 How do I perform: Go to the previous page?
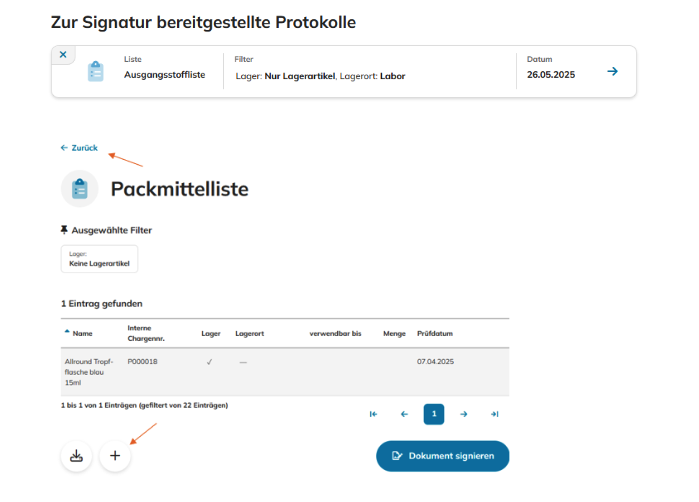404,414
